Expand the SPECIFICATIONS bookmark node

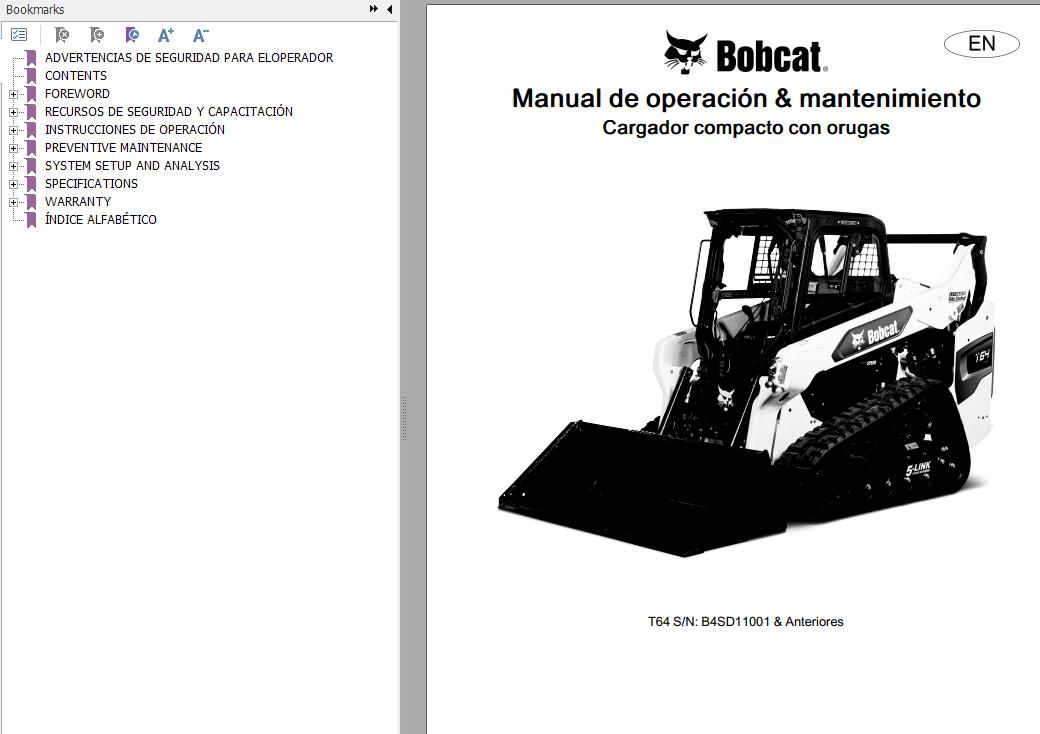(x=13, y=184)
